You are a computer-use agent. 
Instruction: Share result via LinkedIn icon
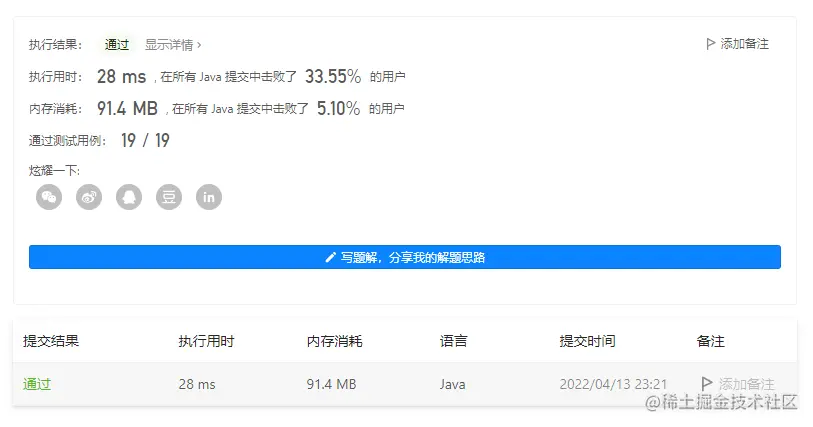[x=209, y=197]
